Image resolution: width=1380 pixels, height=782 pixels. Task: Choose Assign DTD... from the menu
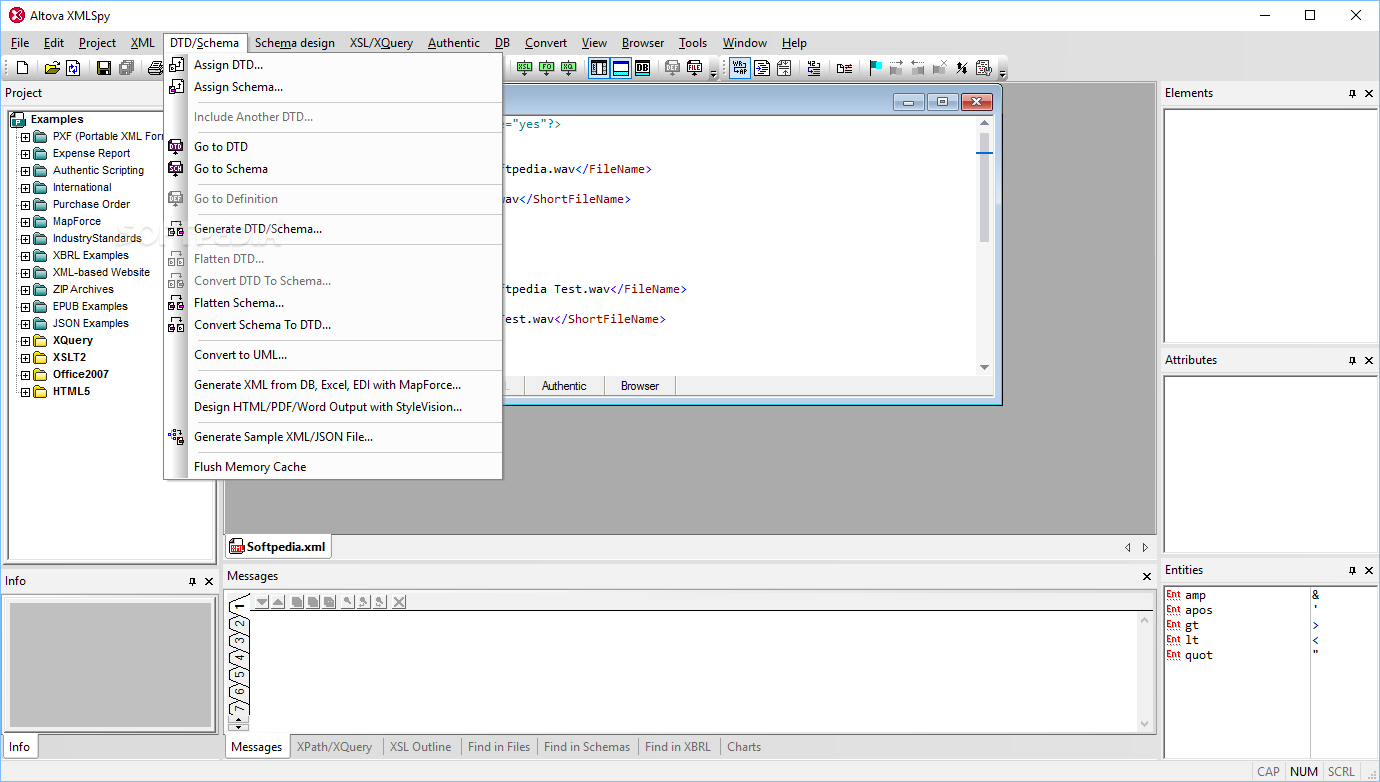[333, 65]
